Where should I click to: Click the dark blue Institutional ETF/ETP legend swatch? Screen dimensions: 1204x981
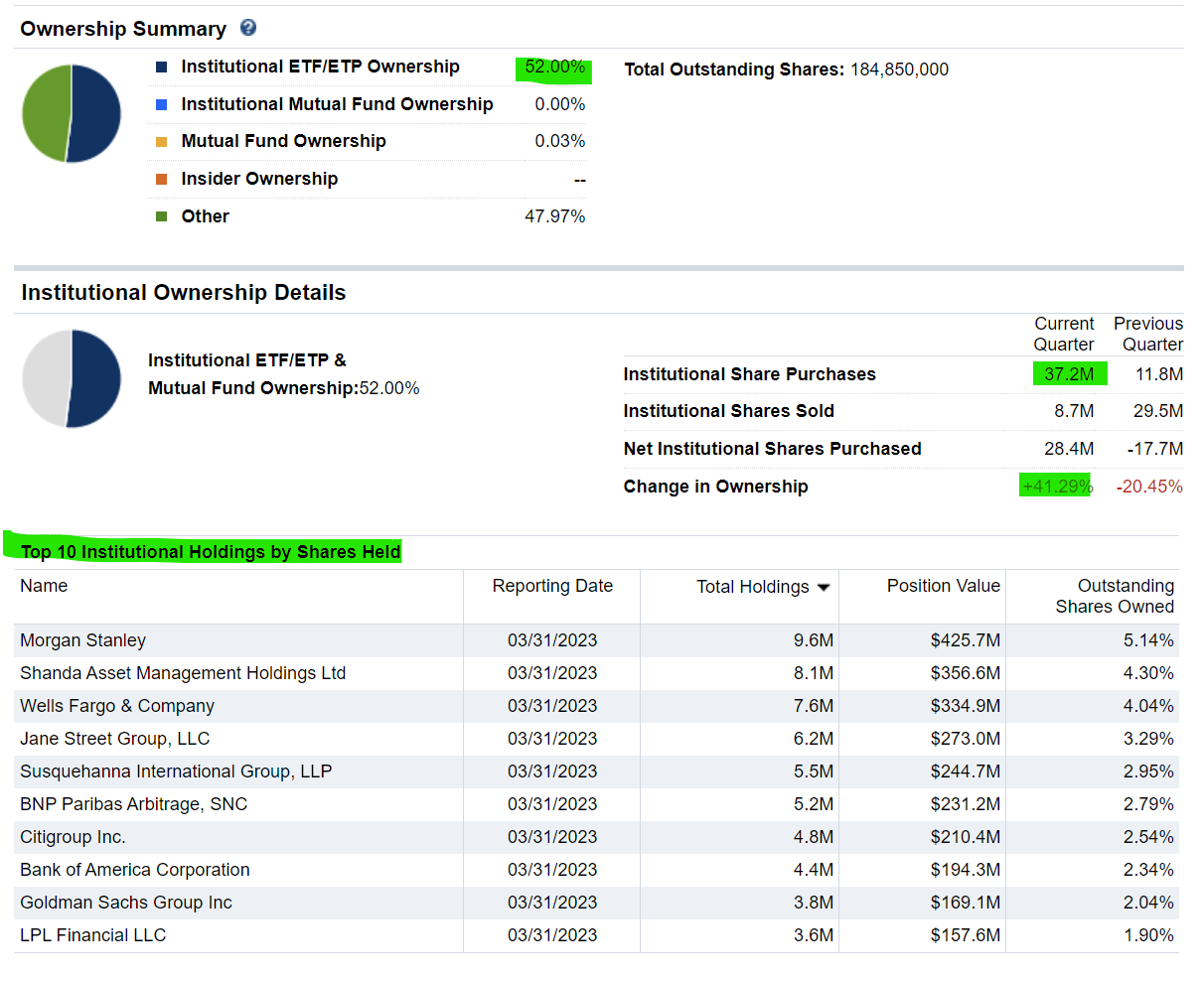(161, 68)
